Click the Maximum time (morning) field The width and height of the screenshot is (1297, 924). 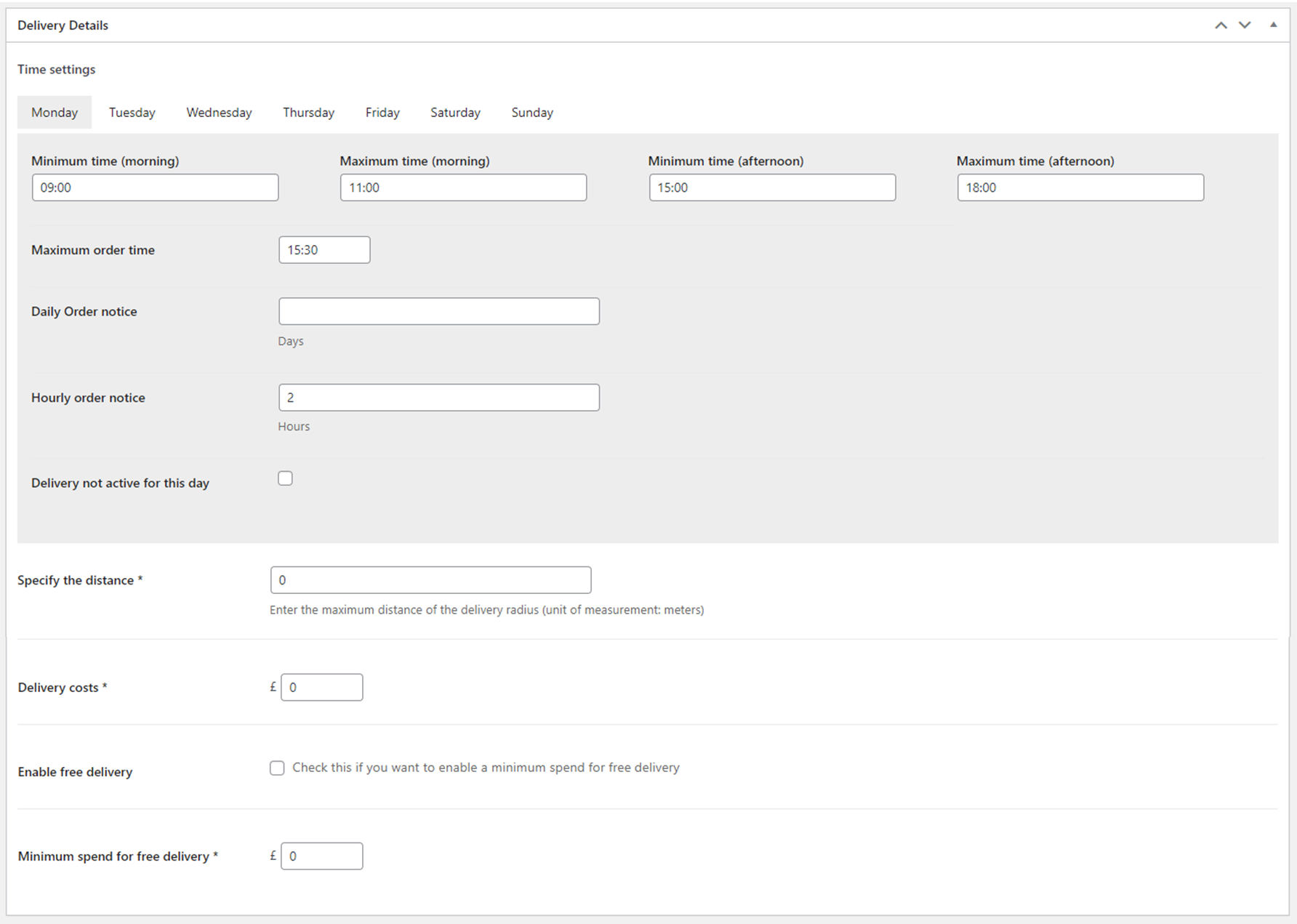(x=463, y=188)
